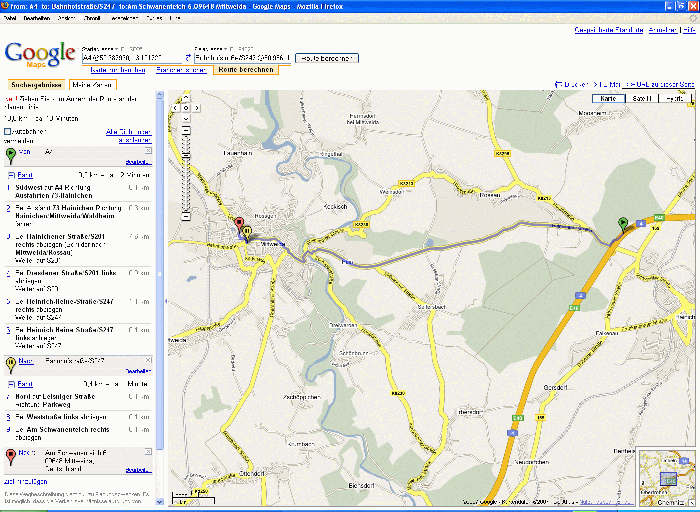Zoom in using the plus button
Viewport: 700px width, 512px height.
point(186,130)
